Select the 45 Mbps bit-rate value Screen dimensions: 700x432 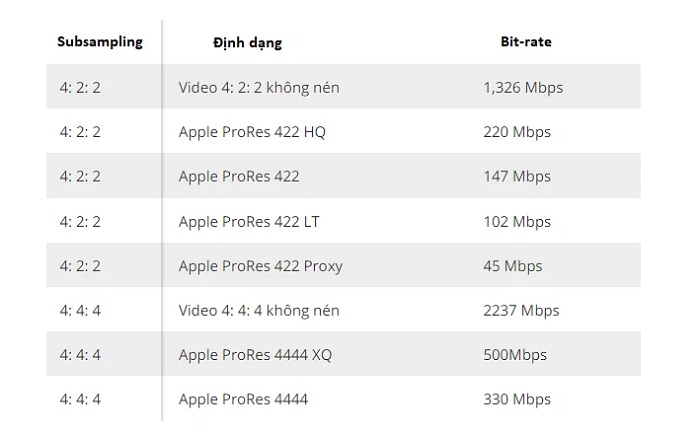click(x=512, y=266)
